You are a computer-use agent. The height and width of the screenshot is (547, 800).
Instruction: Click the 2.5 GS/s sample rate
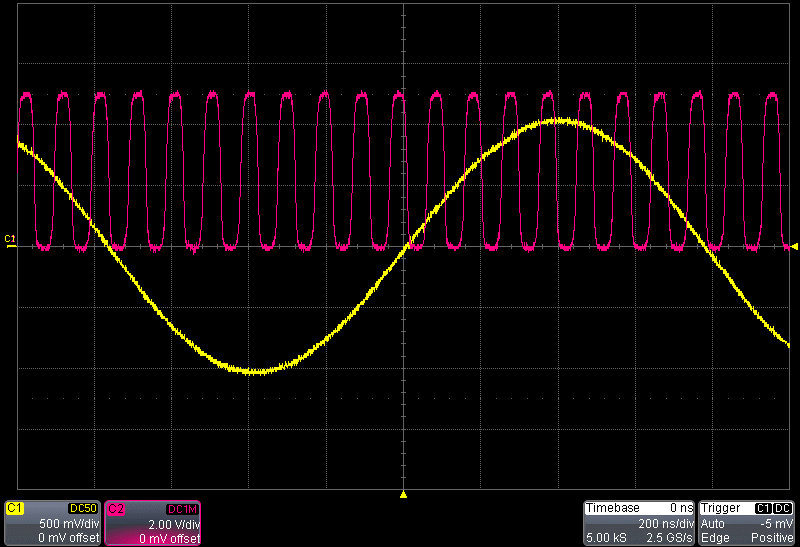click(669, 538)
